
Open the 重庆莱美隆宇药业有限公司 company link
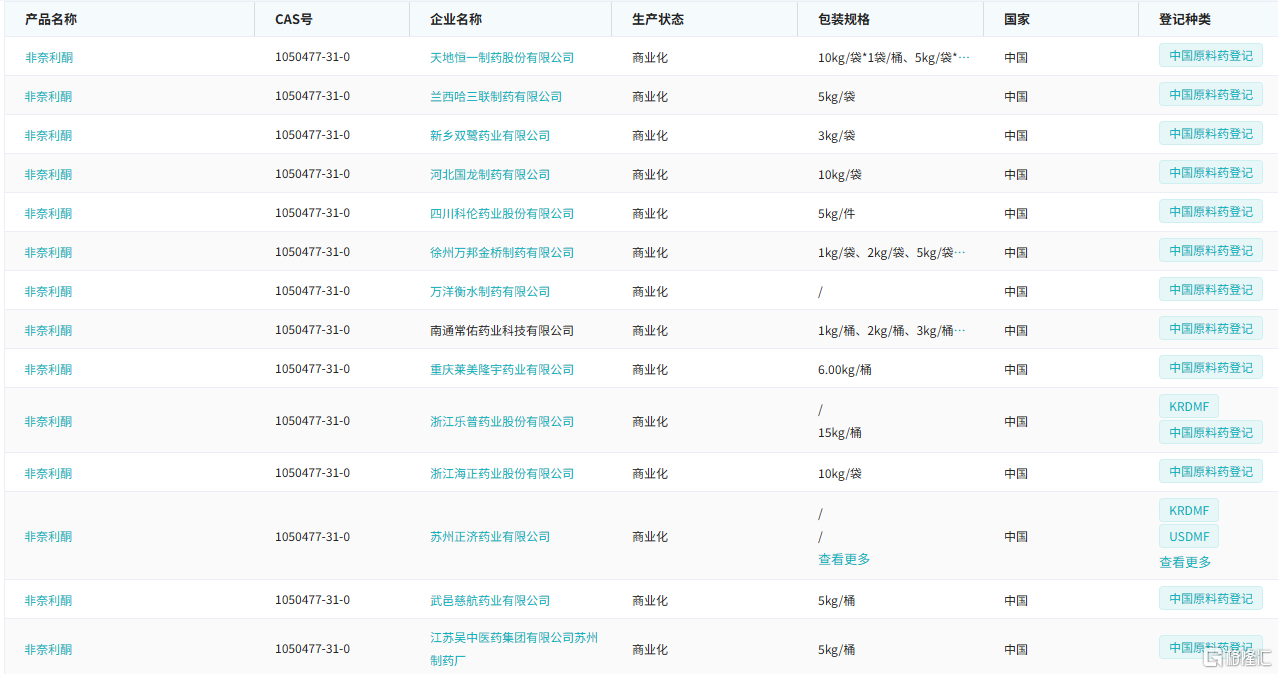point(502,369)
